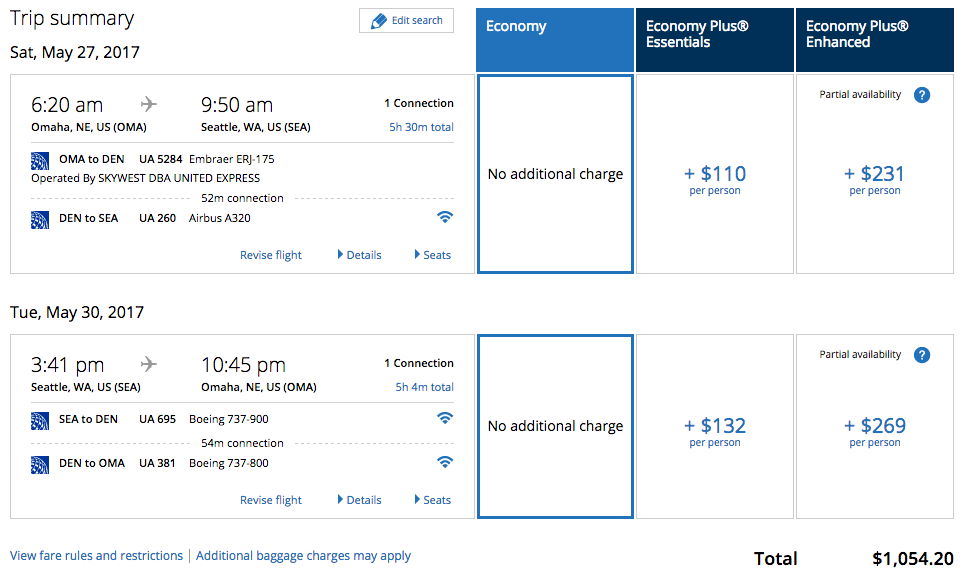Open Partial availability help icon for May 27 flight
964x578 pixels.
[922, 95]
